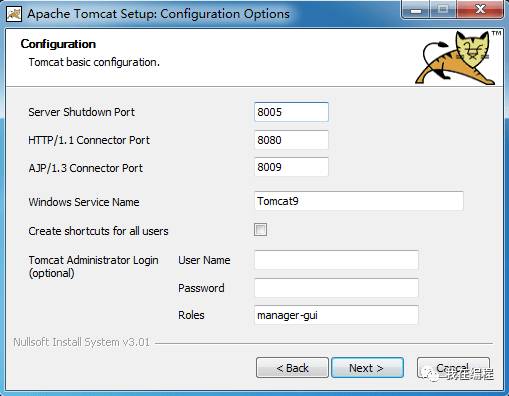Edit the Roles field containing manager-gui

(336, 315)
